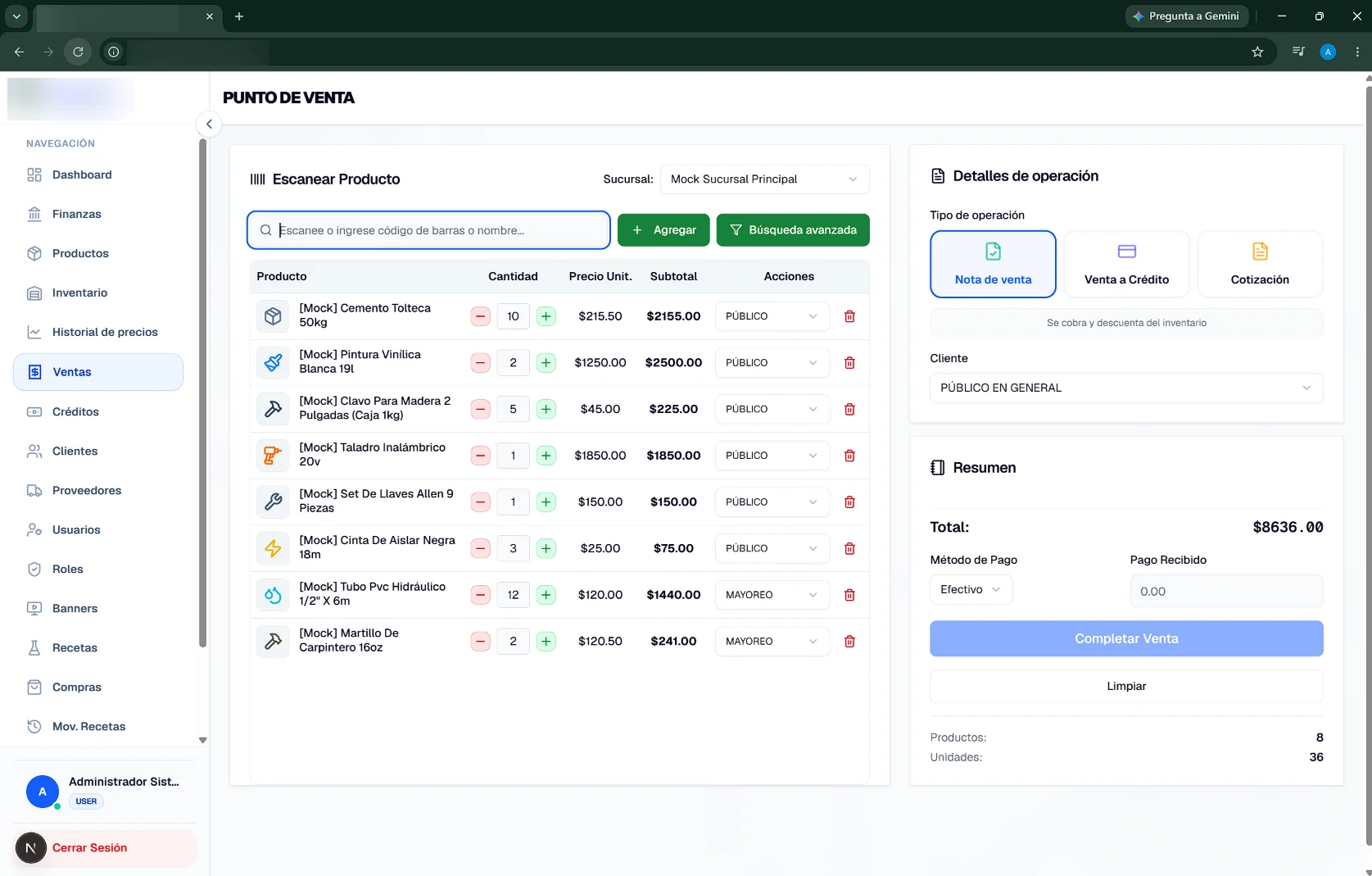This screenshot has height=876, width=1372.
Task: Bookmark this page with the star icon
Action: [x=1257, y=52]
